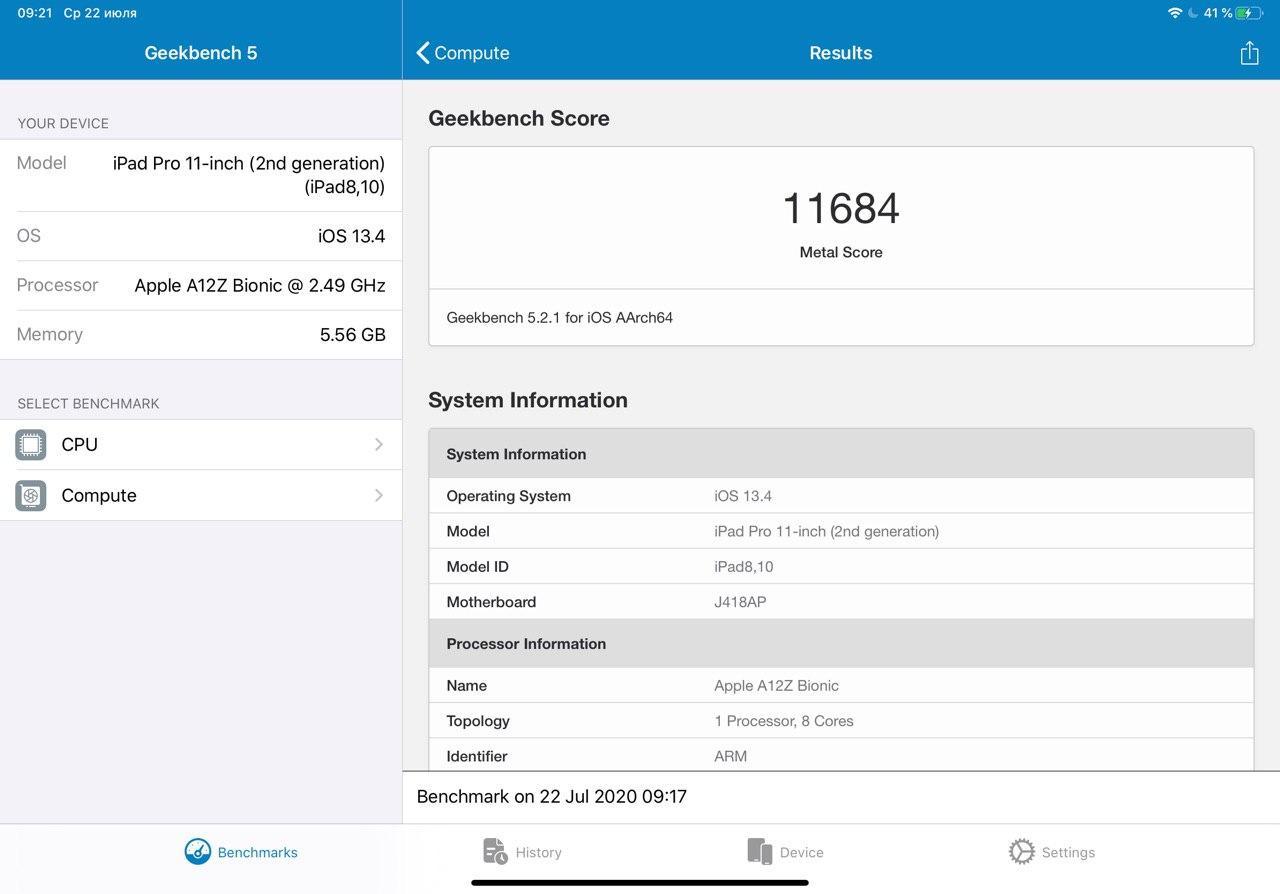The width and height of the screenshot is (1280, 894).
Task: Select the Identifier value ARM
Action: [x=731, y=756]
